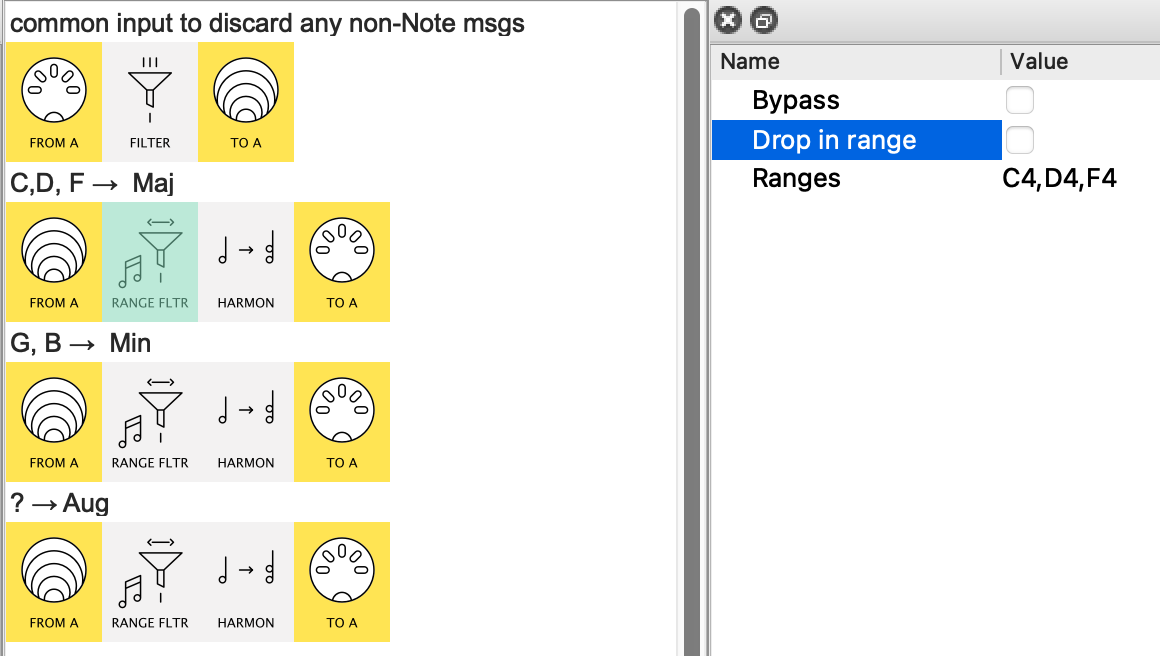Click TO A output in common input row

pos(246,102)
